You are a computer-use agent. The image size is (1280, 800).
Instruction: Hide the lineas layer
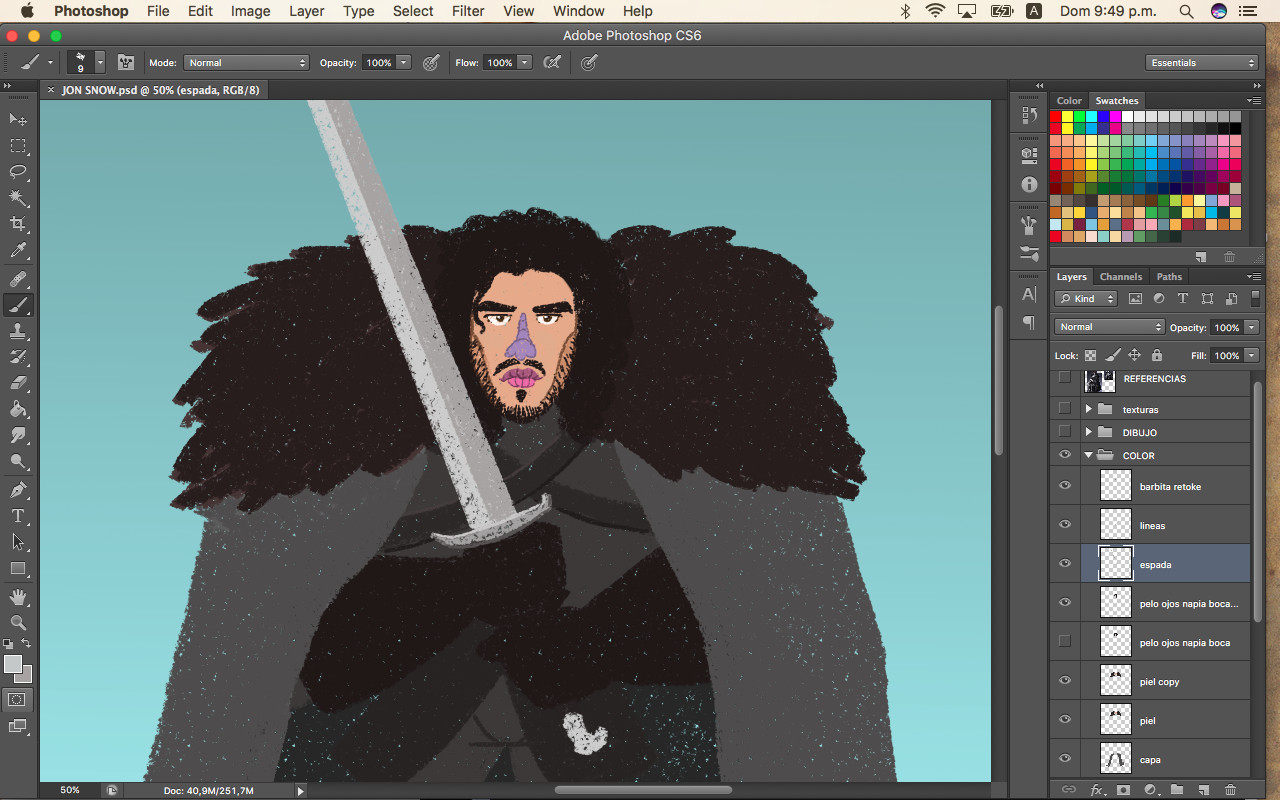click(1065, 524)
